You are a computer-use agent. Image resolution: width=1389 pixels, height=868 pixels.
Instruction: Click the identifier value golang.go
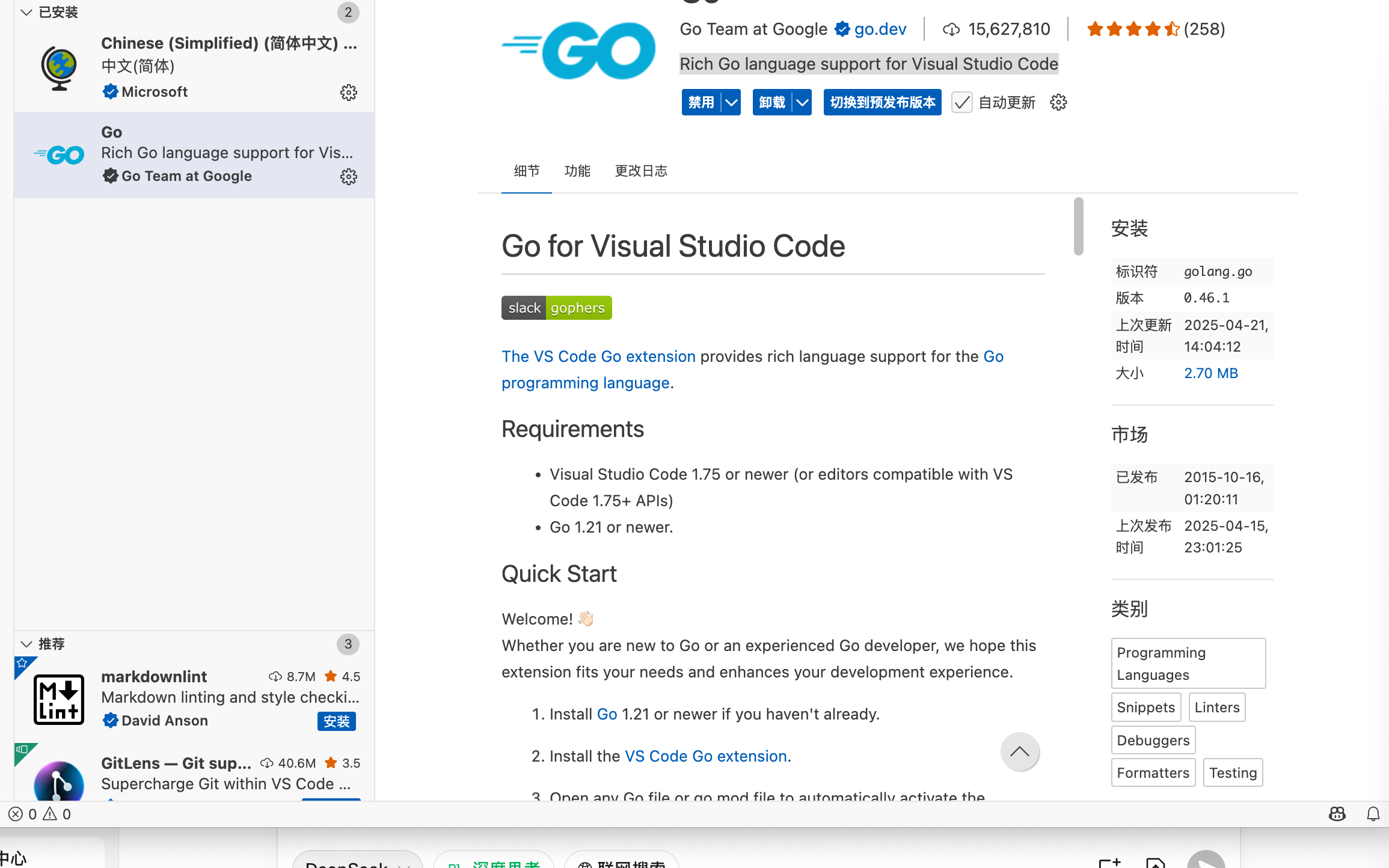click(x=1218, y=271)
